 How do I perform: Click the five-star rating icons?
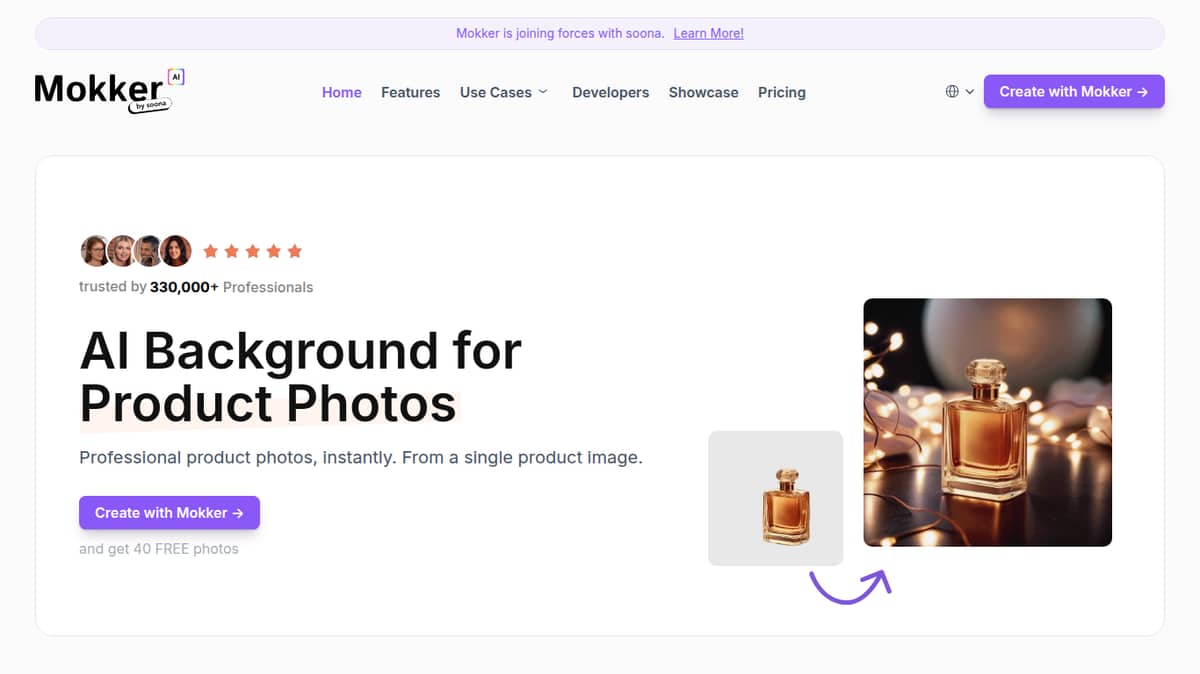click(x=252, y=251)
